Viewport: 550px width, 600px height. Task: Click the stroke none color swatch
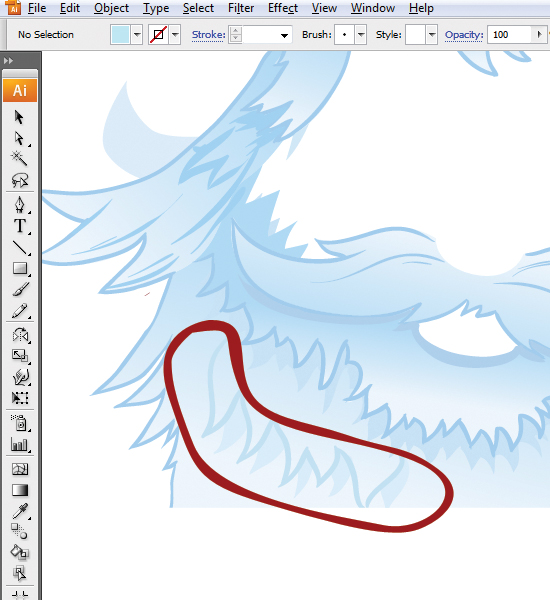tap(158, 35)
